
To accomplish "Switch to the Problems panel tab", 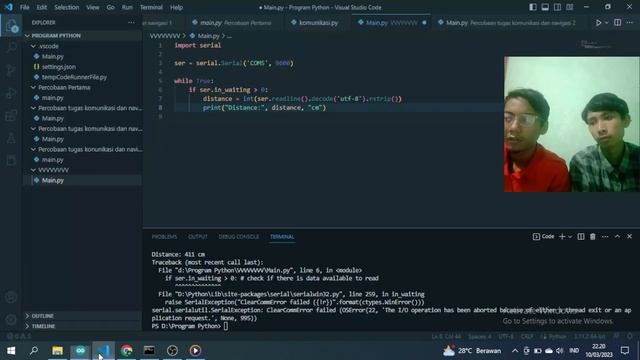I will click(x=164, y=237).
